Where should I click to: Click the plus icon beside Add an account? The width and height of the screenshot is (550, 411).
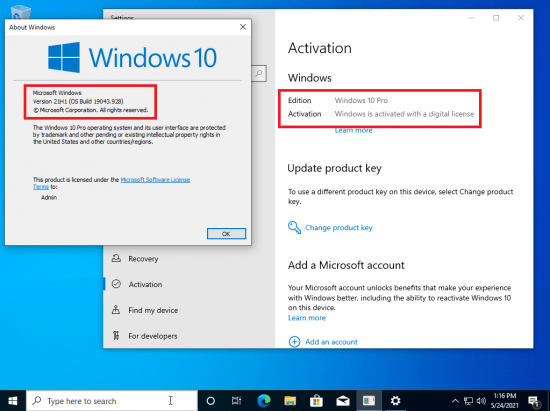click(294, 342)
